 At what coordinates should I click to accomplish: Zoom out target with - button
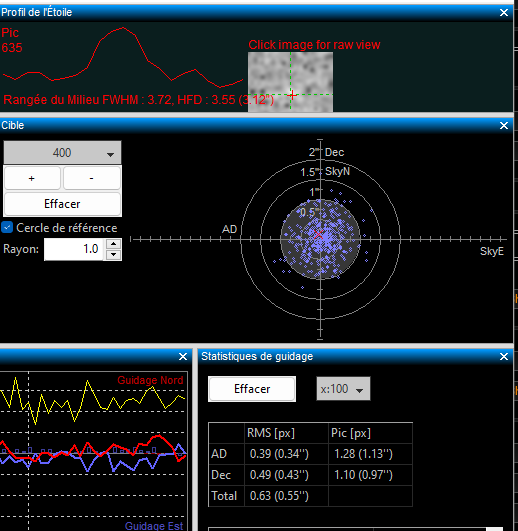[x=92, y=178]
